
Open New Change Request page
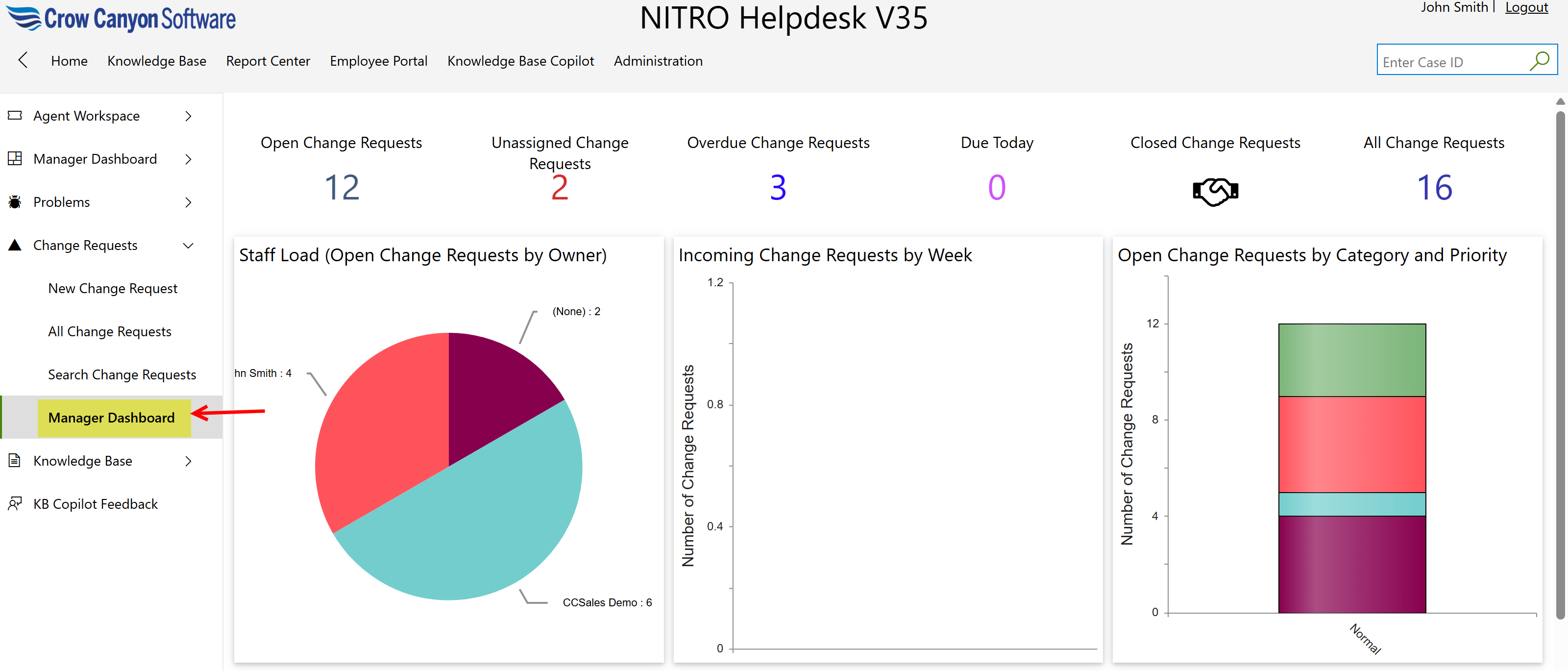tap(113, 289)
